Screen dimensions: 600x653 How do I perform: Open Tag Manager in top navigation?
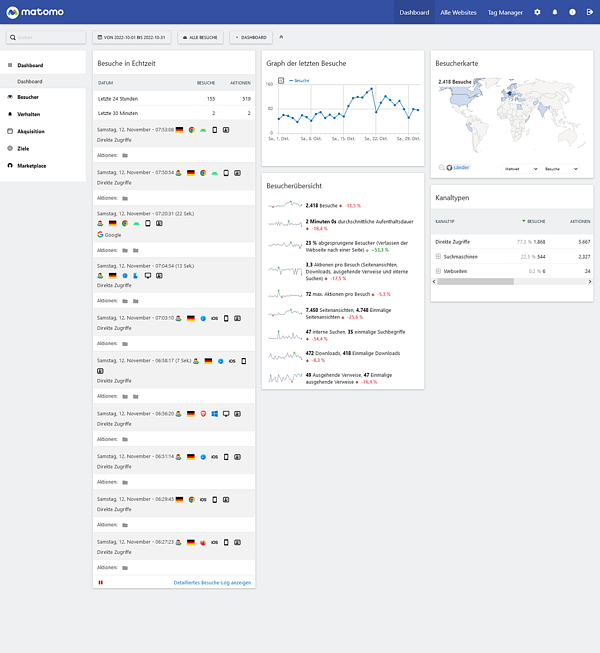504,12
